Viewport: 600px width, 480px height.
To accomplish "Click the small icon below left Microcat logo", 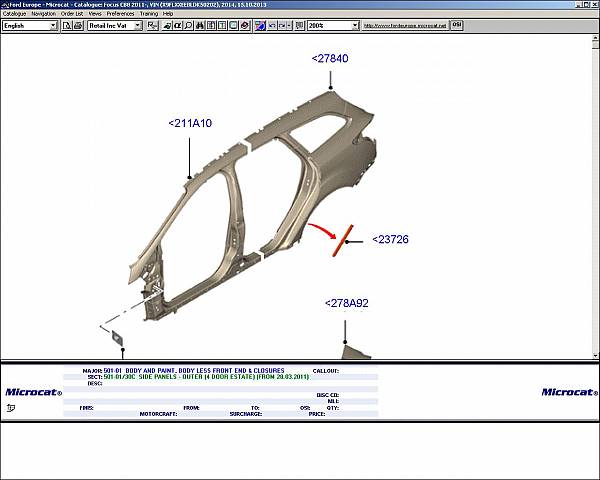I will (11, 408).
